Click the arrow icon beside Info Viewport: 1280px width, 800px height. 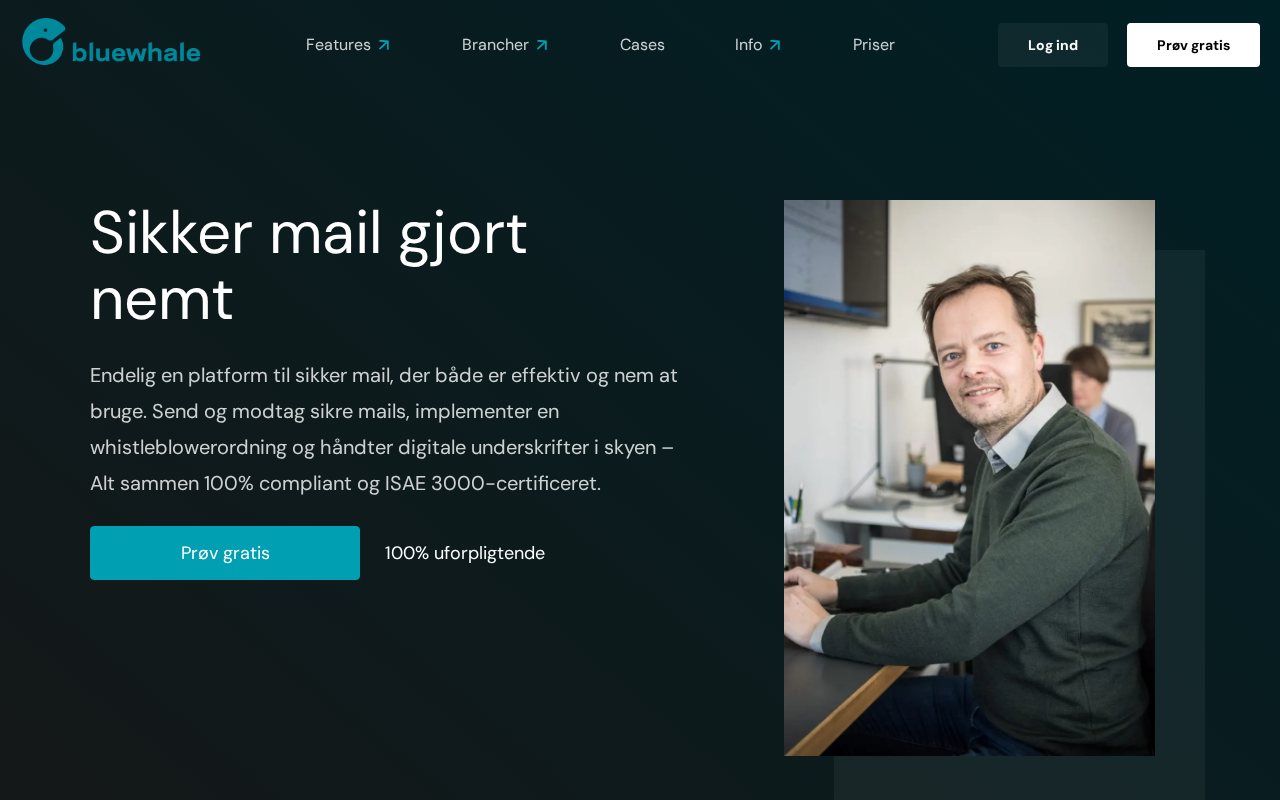coord(775,45)
